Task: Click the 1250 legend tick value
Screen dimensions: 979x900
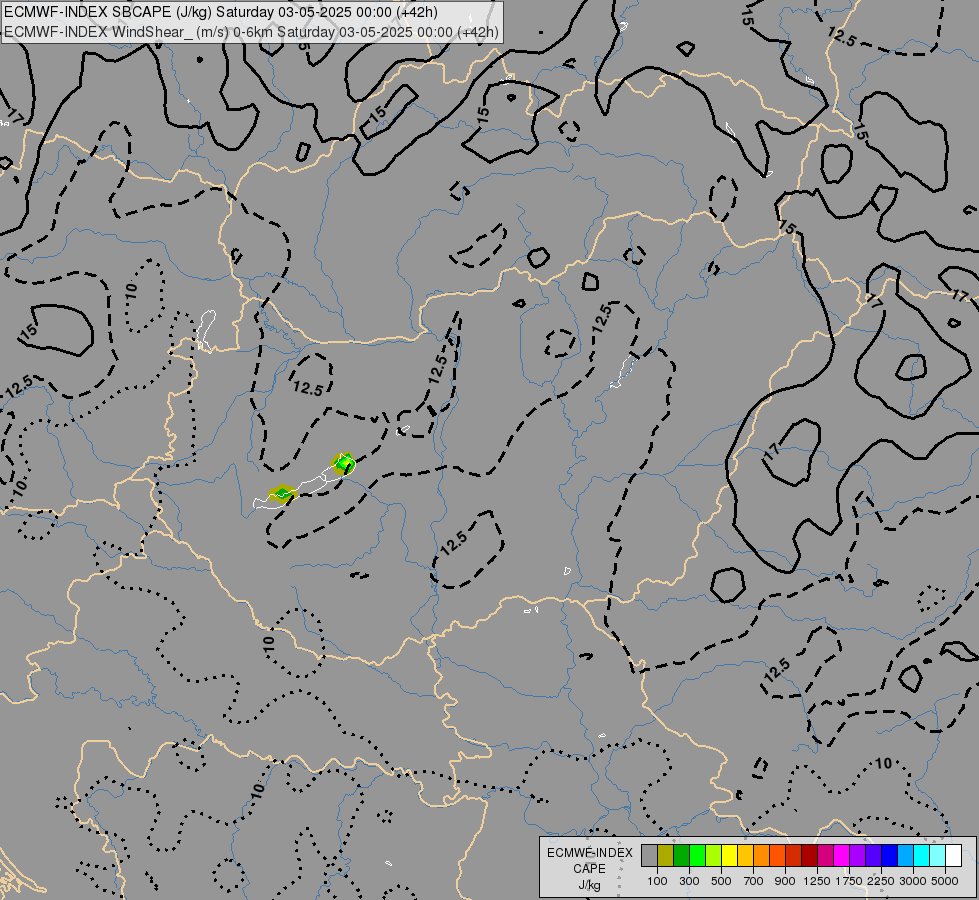Action: (817, 881)
